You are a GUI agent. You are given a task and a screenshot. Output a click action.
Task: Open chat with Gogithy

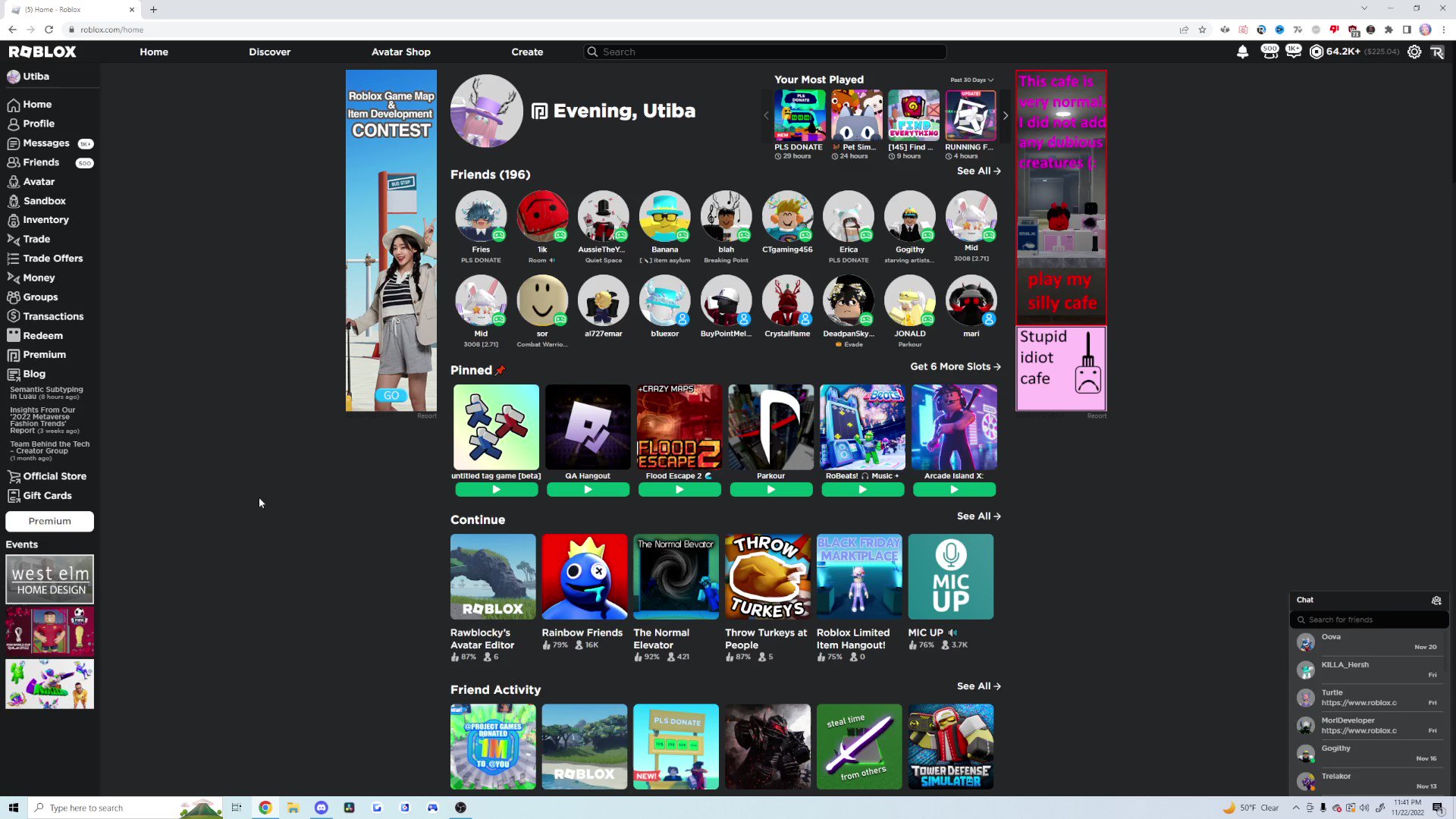point(1370,753)
